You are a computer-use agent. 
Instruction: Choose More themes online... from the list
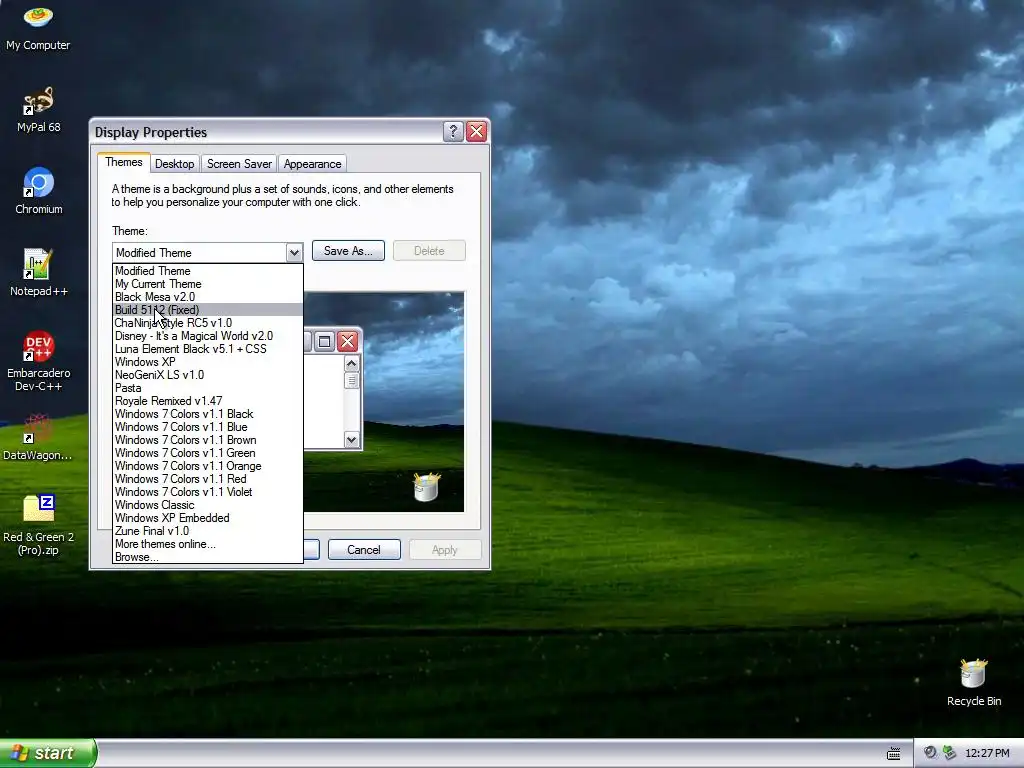coord(208,544)
